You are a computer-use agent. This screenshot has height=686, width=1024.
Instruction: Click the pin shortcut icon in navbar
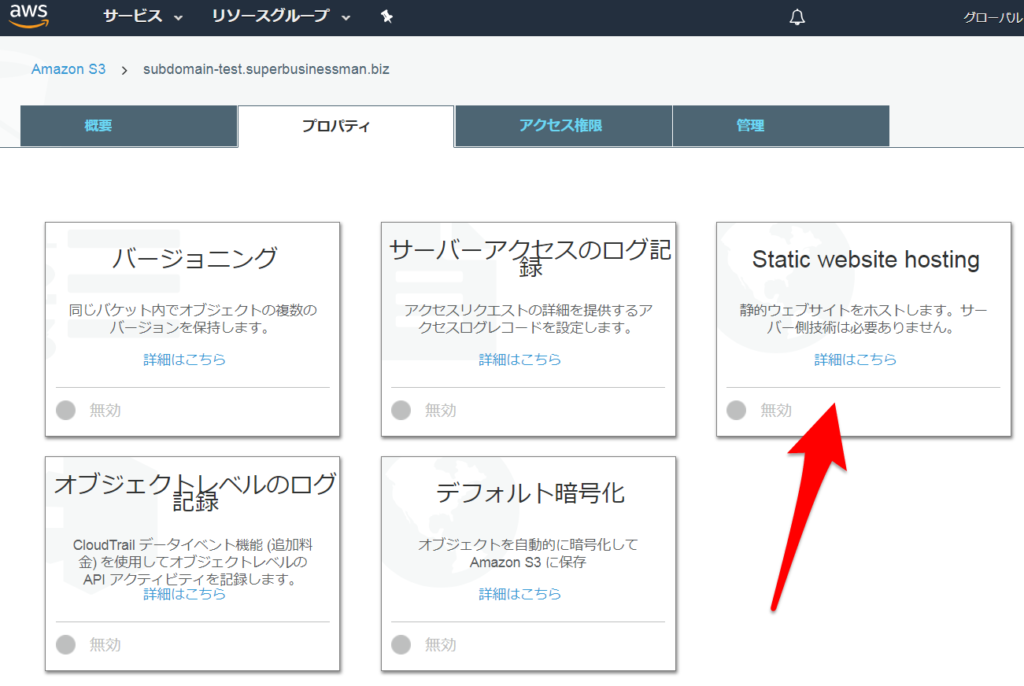(387, 16)
